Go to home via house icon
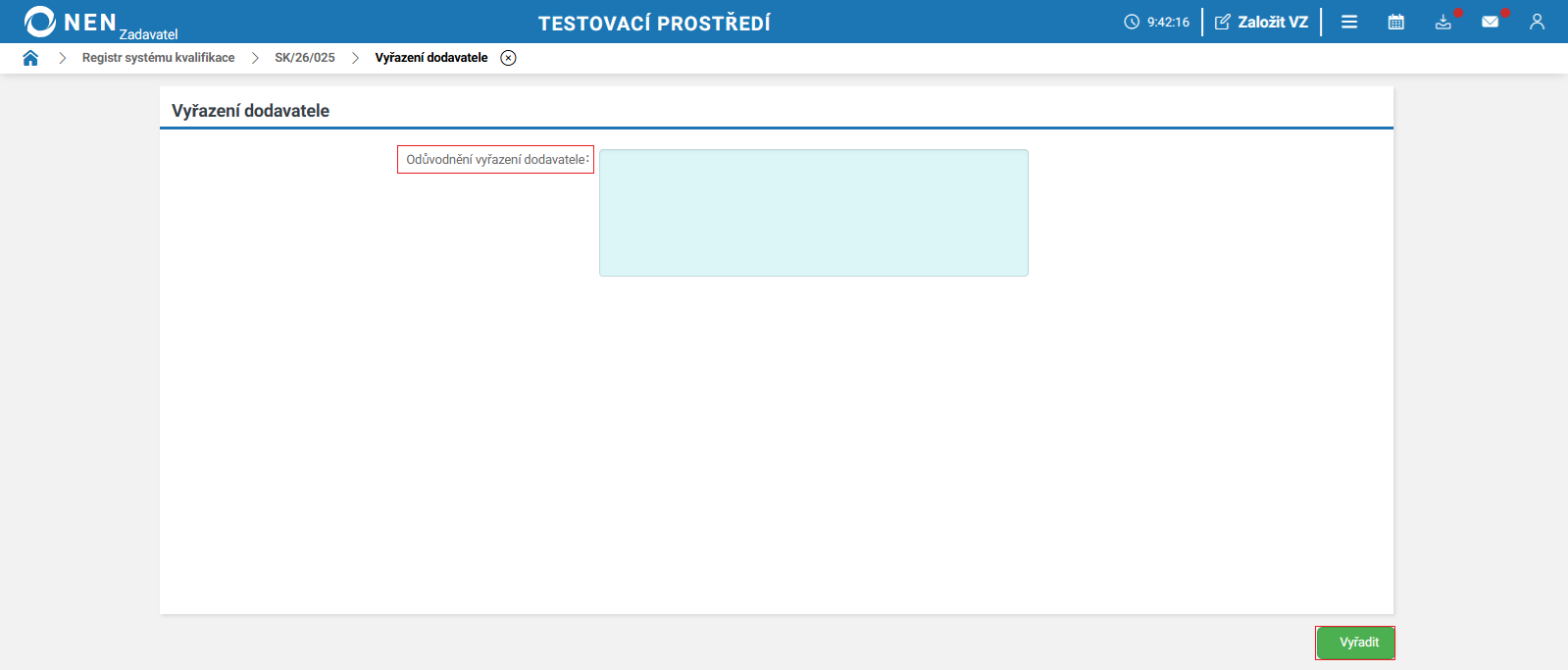 [30, 58]
